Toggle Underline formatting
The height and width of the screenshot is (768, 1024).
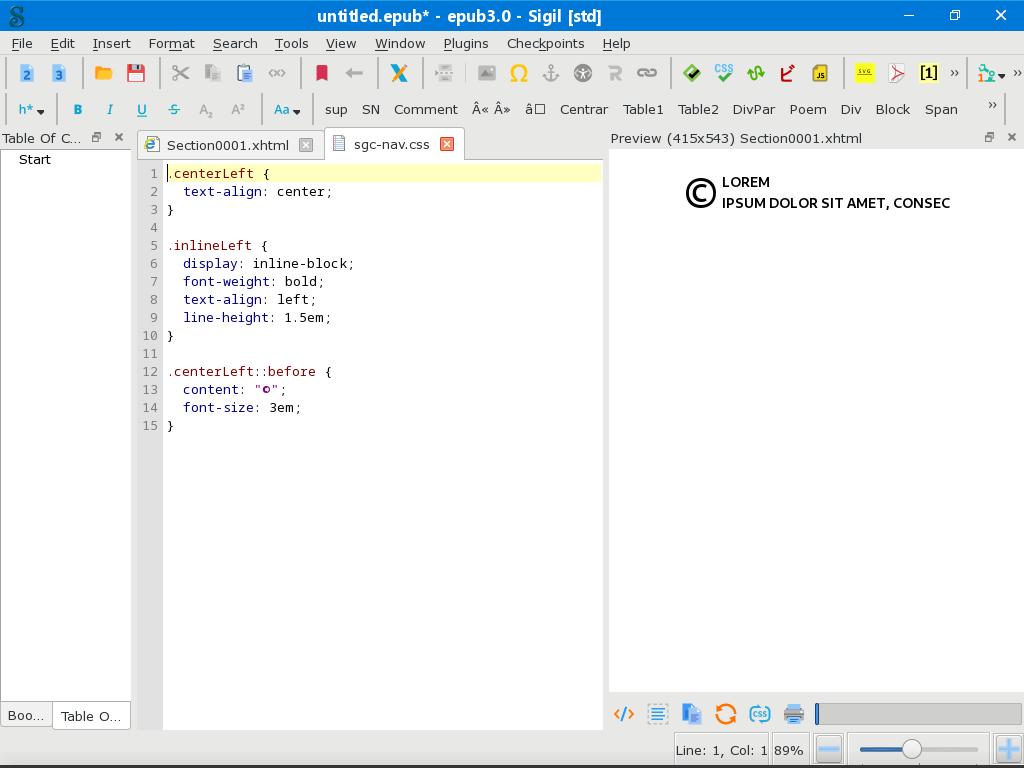coord(142,109)
